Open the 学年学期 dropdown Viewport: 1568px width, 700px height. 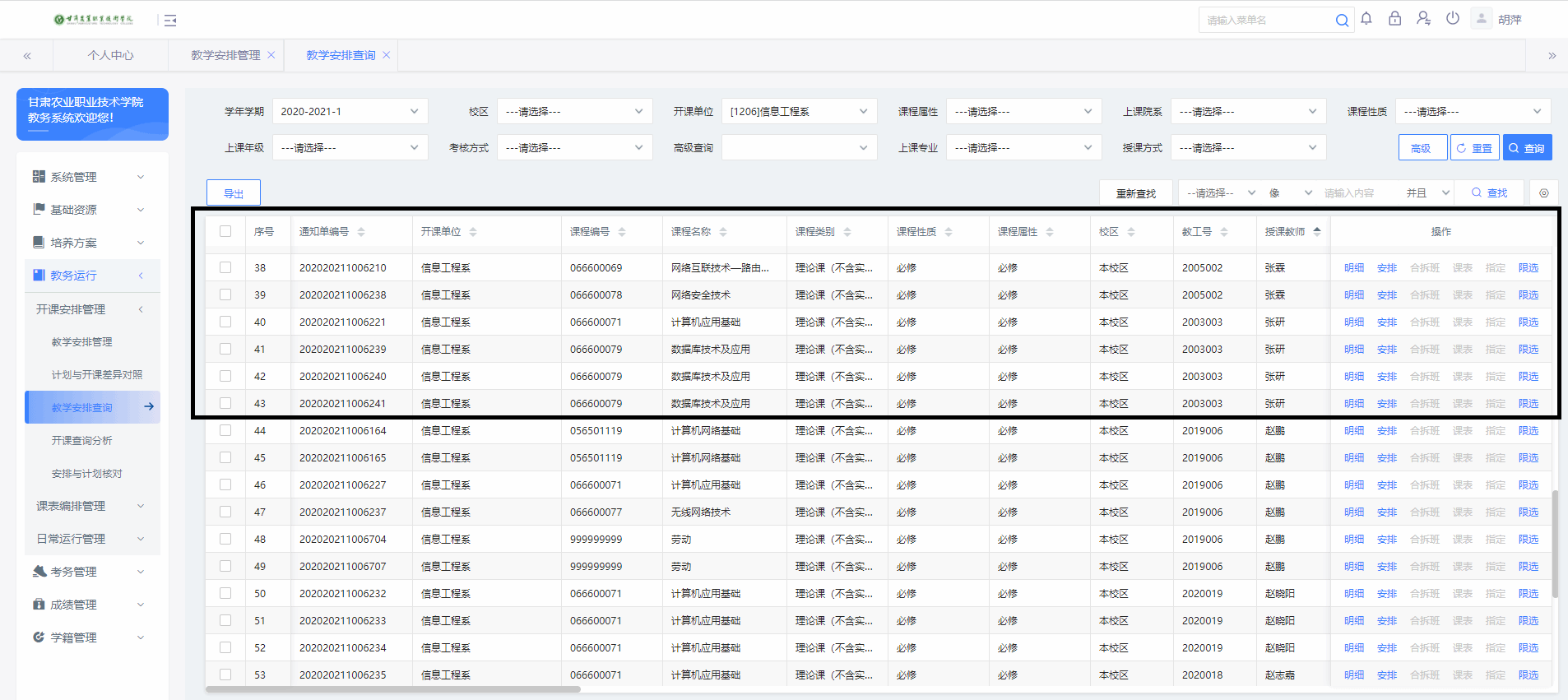(x=350, y=112)
